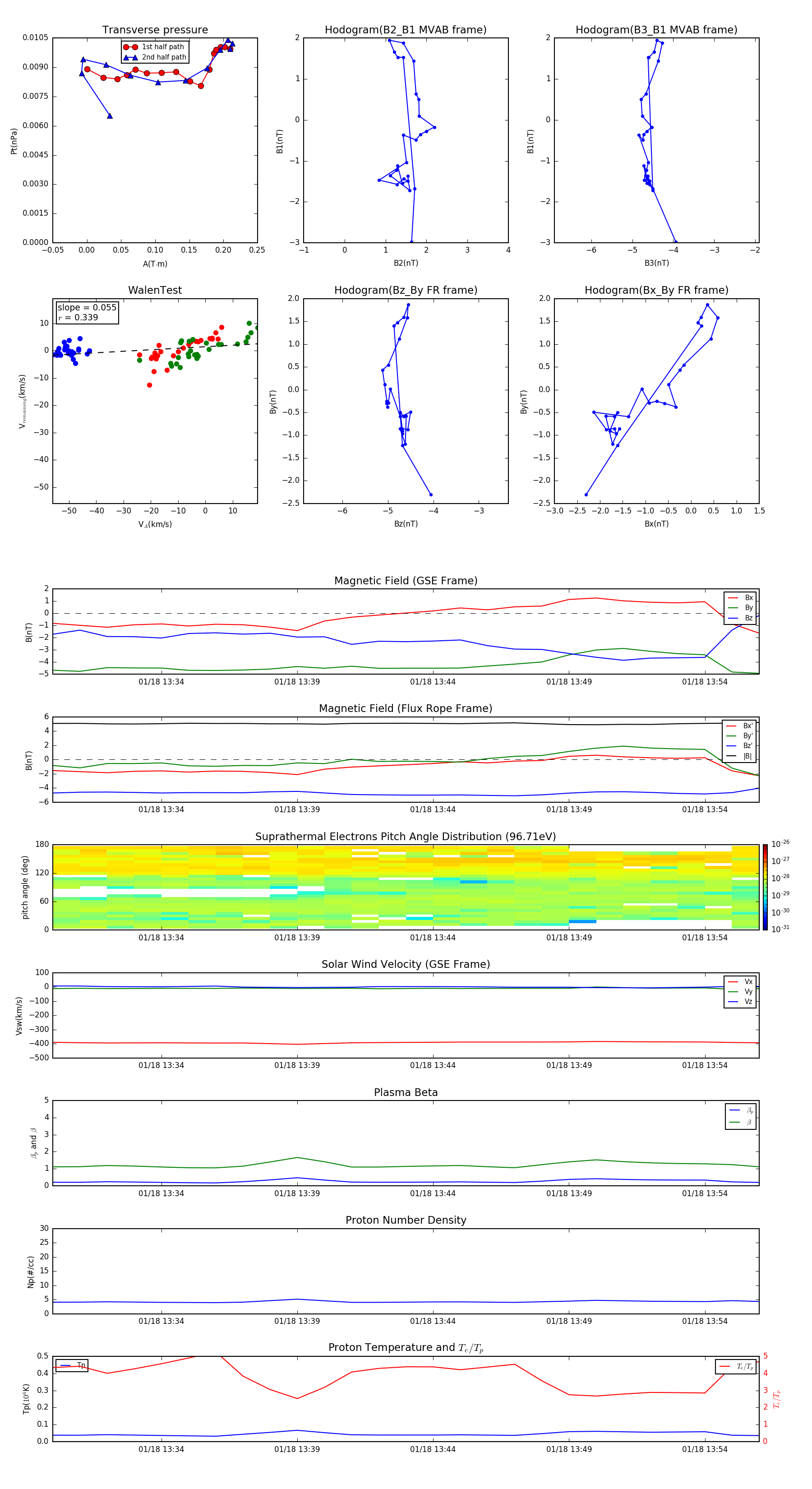
Task: Click the 'Plasma Beta' plot title
Action: click(x=406, y=1092)
